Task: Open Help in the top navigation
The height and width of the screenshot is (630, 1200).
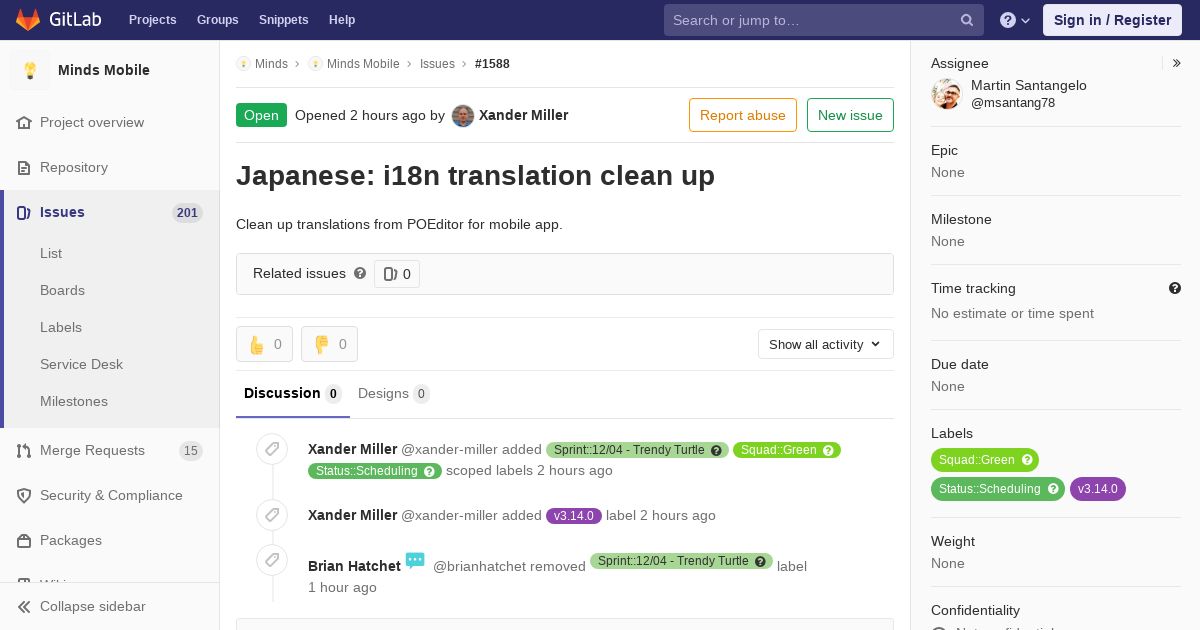Action: click(x=342, y=20)
